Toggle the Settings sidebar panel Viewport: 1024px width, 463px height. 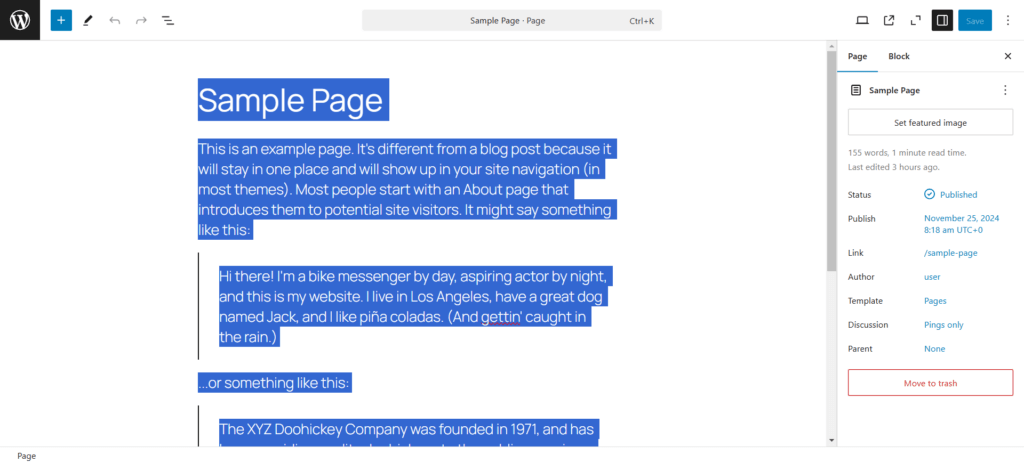(x=942, y=20)
